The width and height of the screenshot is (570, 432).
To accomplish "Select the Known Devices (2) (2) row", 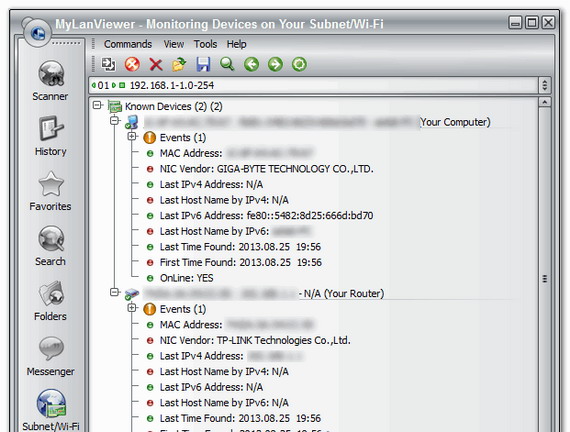I will [174, 107].
